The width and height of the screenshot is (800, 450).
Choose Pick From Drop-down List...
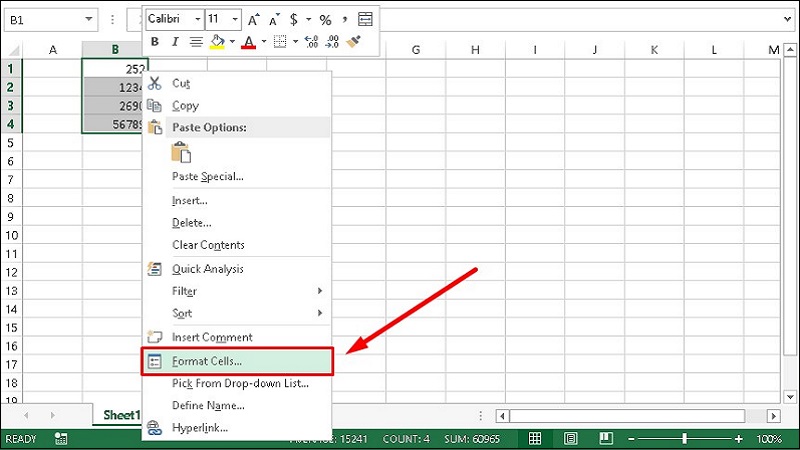point(237,383)
